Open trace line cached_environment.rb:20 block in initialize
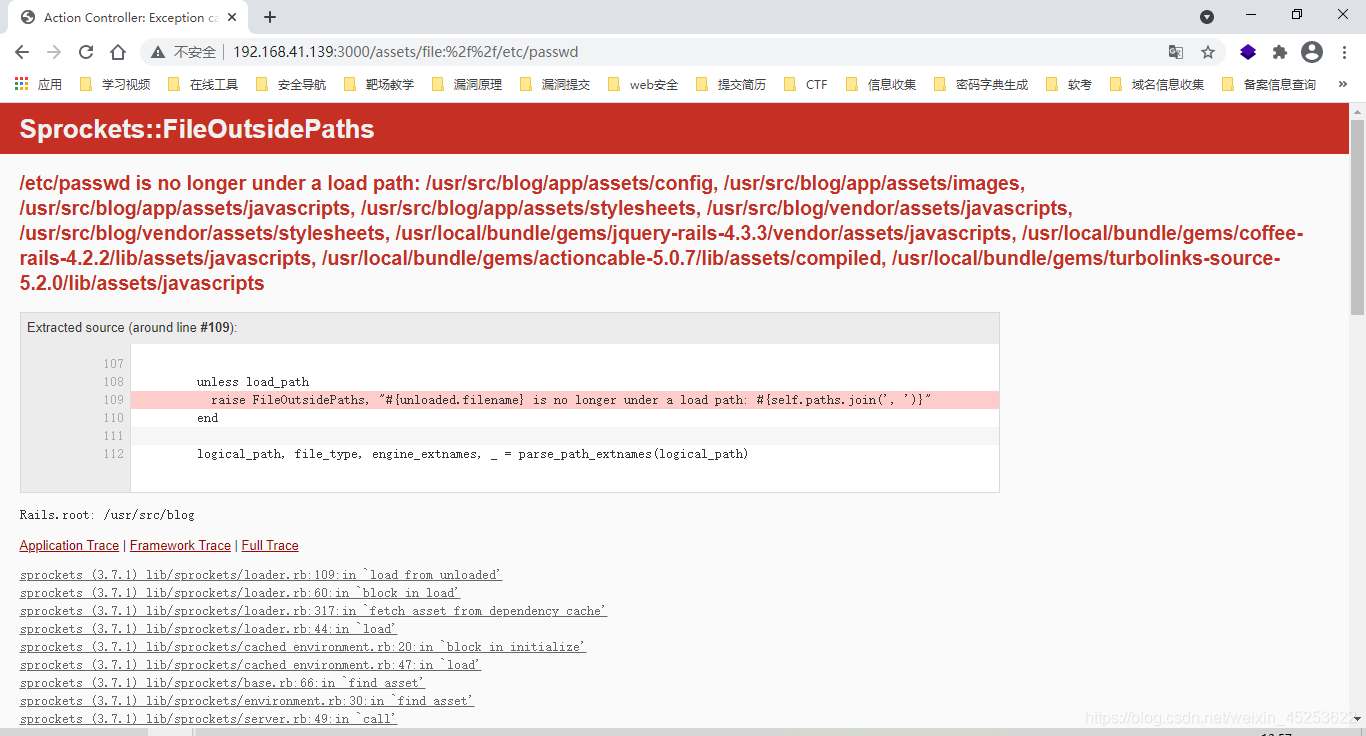The width and height of the screenshot is (1366, 736). [x=303, y=647]
